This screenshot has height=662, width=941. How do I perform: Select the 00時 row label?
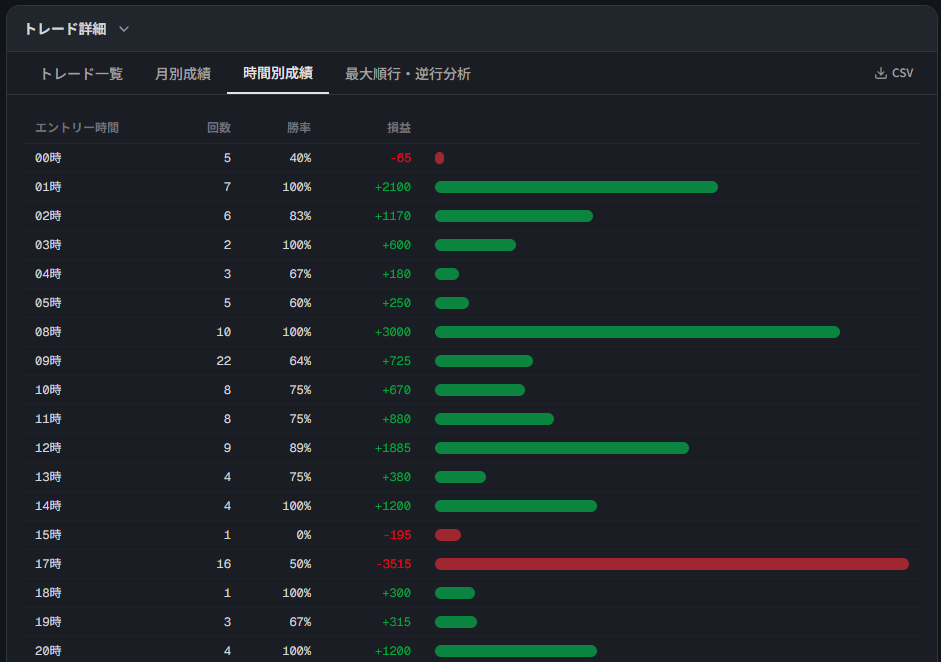coord(48,158)
